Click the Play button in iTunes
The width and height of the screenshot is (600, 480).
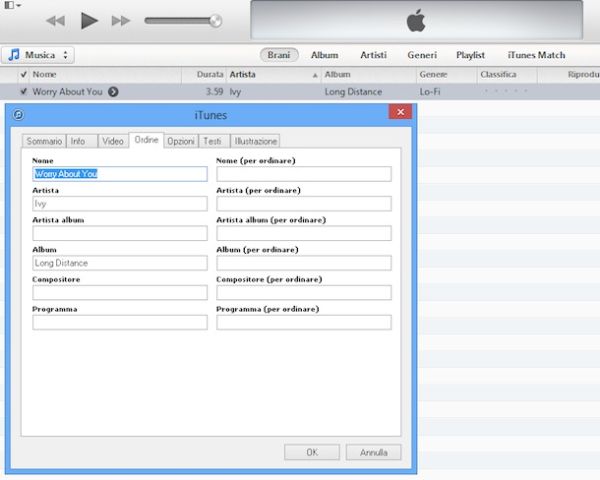89,20
